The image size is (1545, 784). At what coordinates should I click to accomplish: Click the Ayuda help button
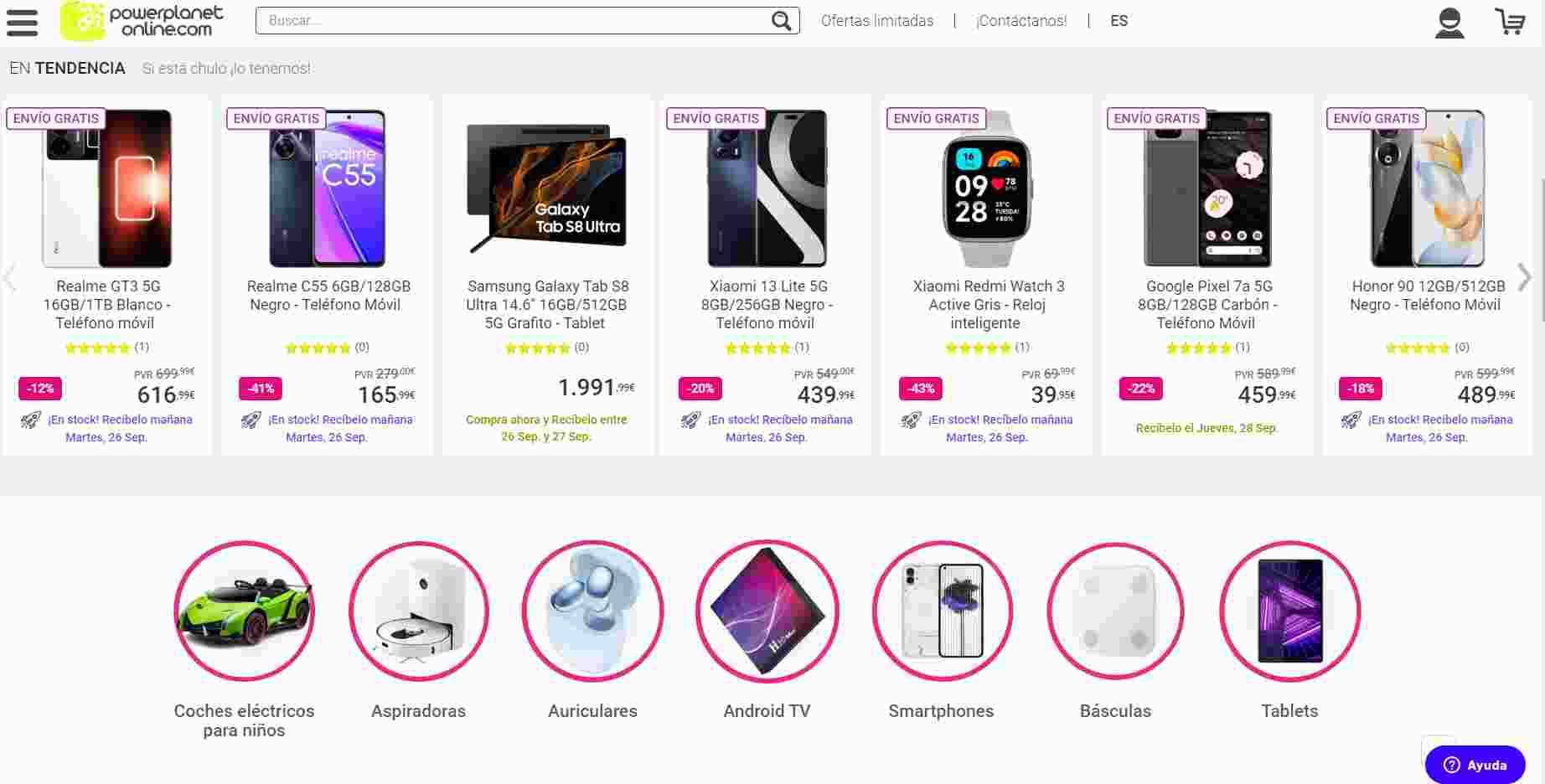click(x=1475, y=765)
